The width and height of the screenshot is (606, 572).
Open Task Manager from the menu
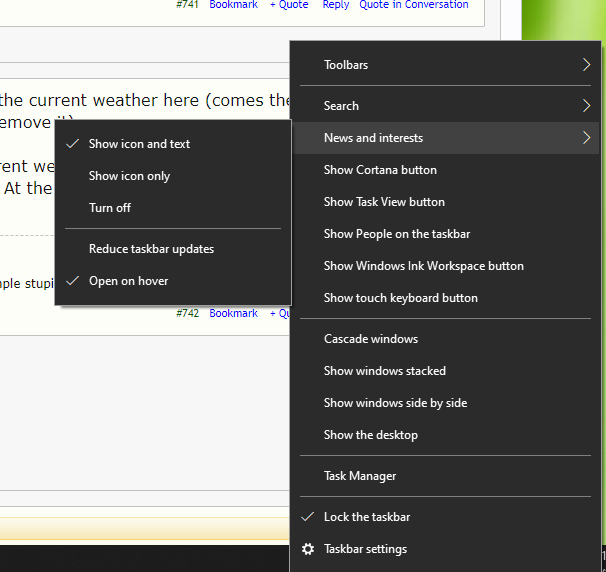point(360,476)
